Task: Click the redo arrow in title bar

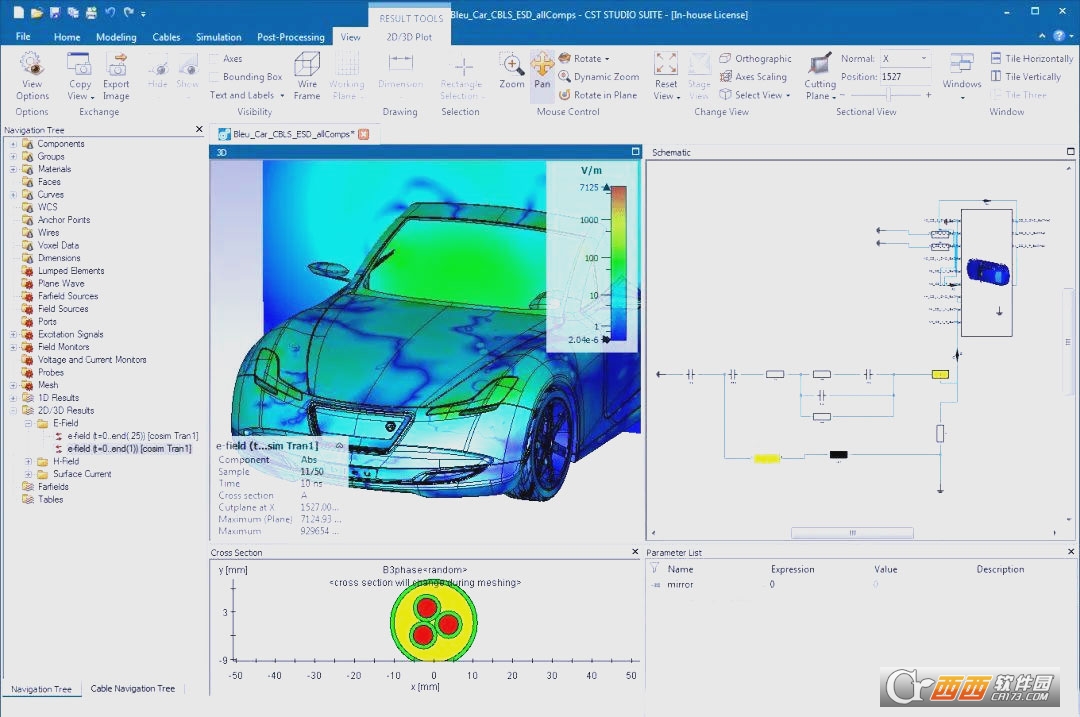Action: [x=129, y=12]
